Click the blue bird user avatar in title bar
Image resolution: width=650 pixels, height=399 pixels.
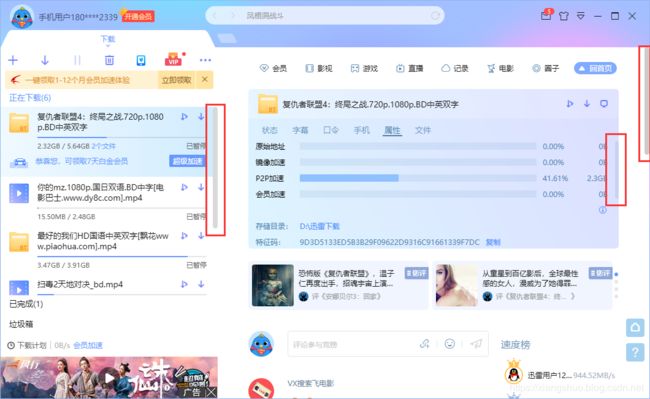click(x=22, y=17)
